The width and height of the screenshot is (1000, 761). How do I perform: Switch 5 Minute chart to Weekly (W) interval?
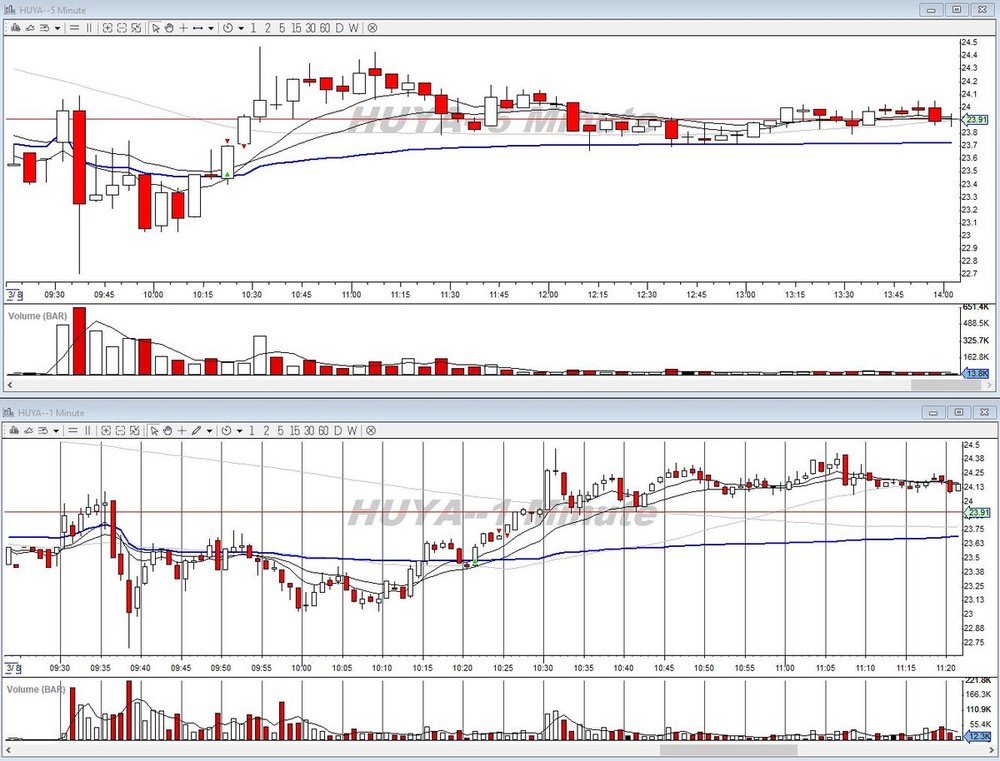[x=353, y=28]
